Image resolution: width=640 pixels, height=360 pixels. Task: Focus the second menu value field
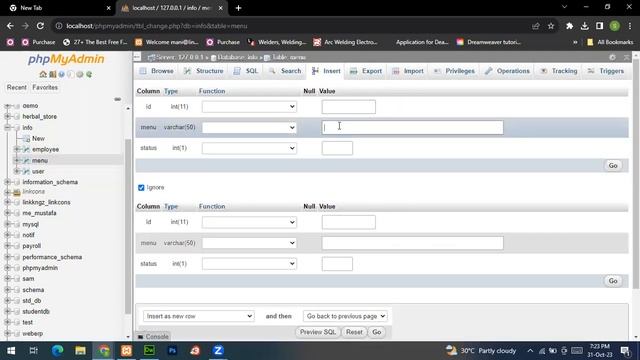pyautogui.click(x=413, y=243)
